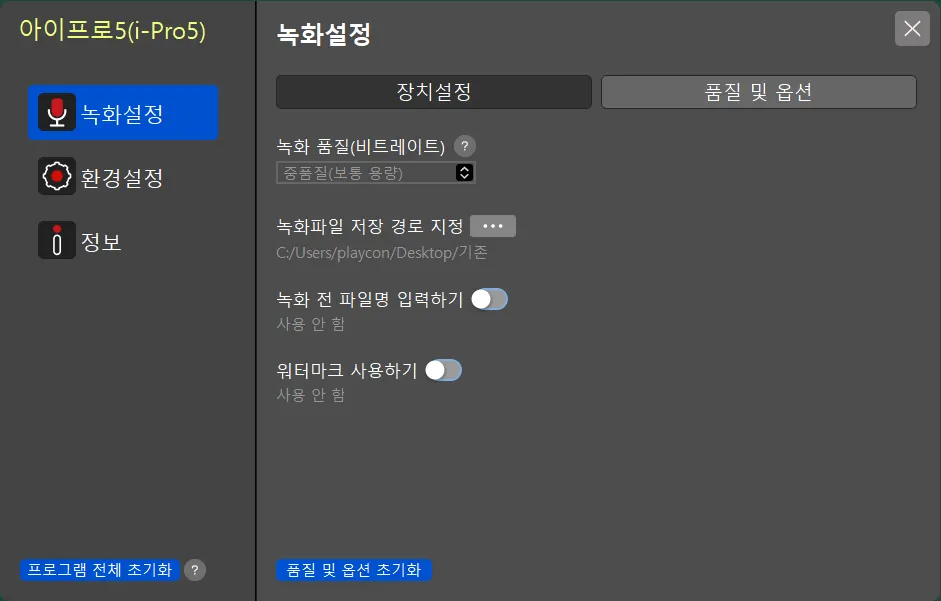Select 환경설정 label in the sidebar
The image size is (941, 601).
pyautogui.click(x=122, y=178)
